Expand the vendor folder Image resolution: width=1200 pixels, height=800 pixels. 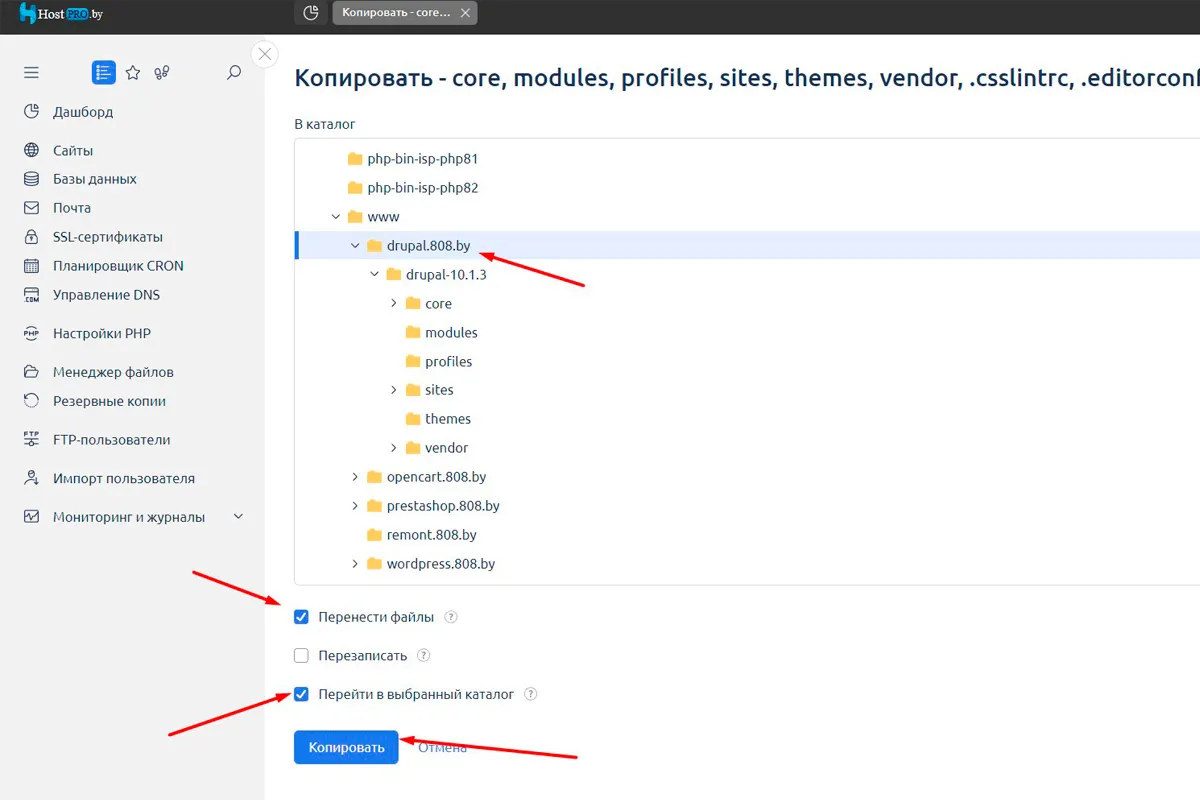(394, 448)
